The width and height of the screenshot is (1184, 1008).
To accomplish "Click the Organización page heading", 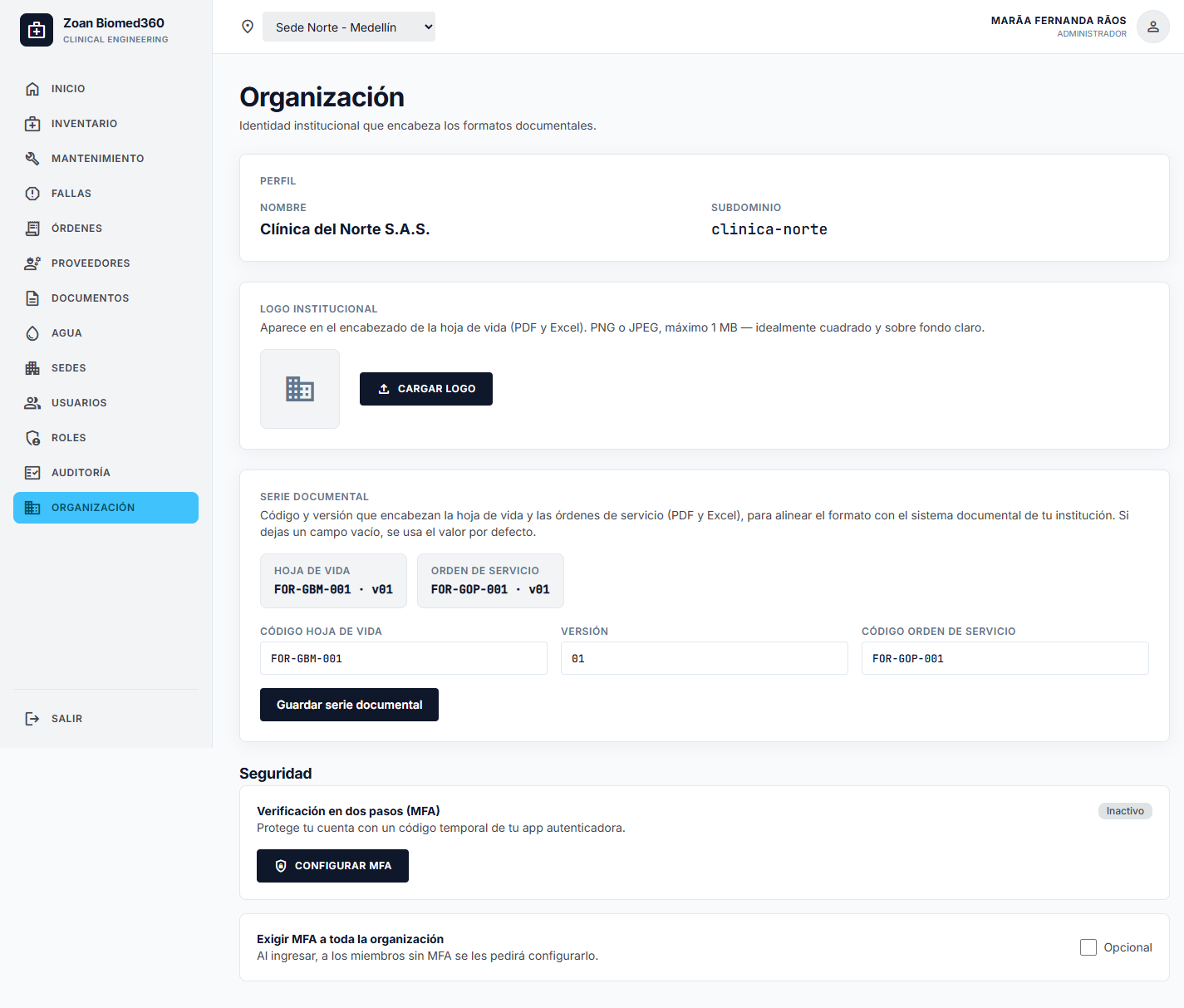I will click(x=322, y=97).
